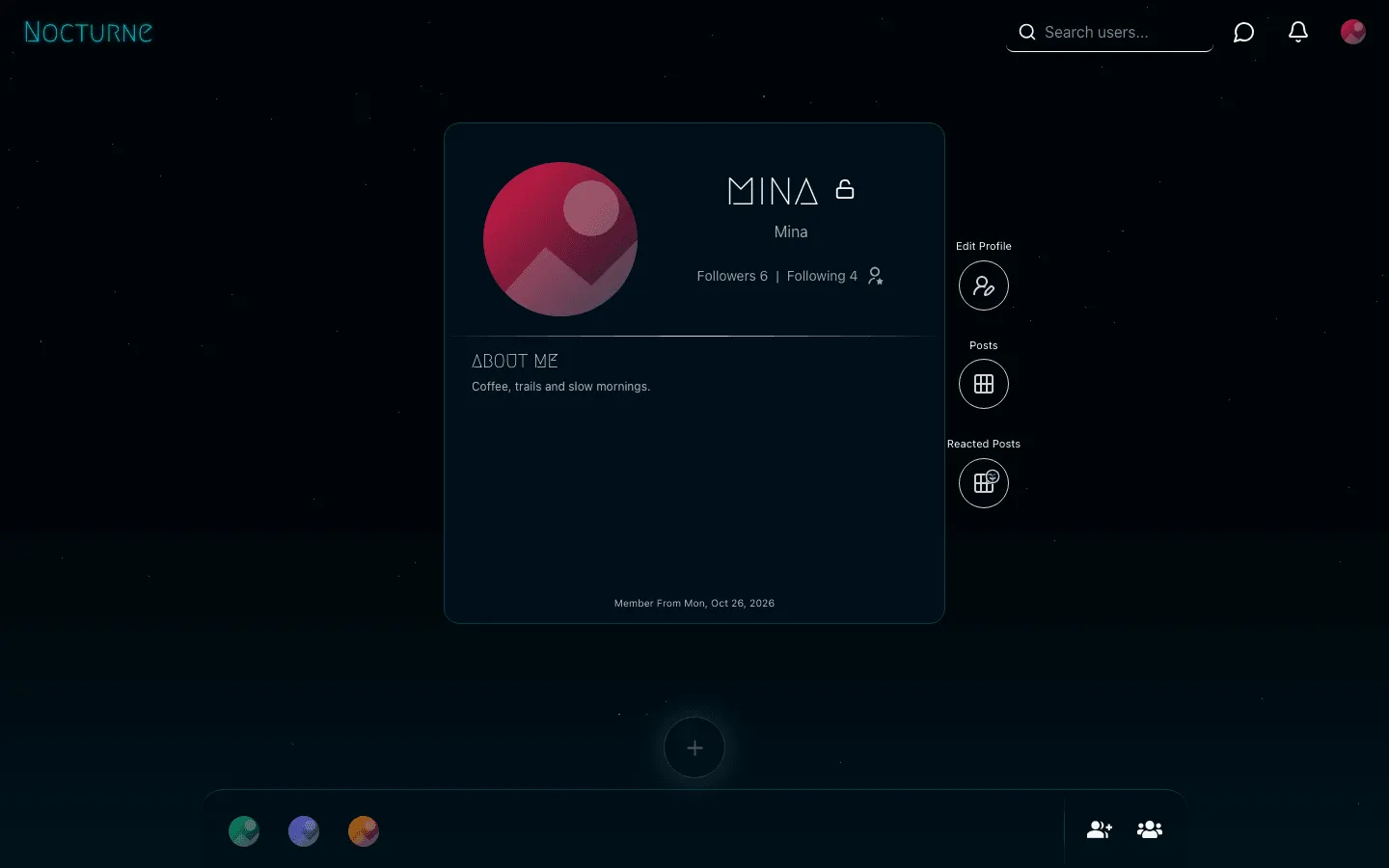1389x868 pixels.
Task: Click the 'Reacted Posts' label
Action: (984, 444)
